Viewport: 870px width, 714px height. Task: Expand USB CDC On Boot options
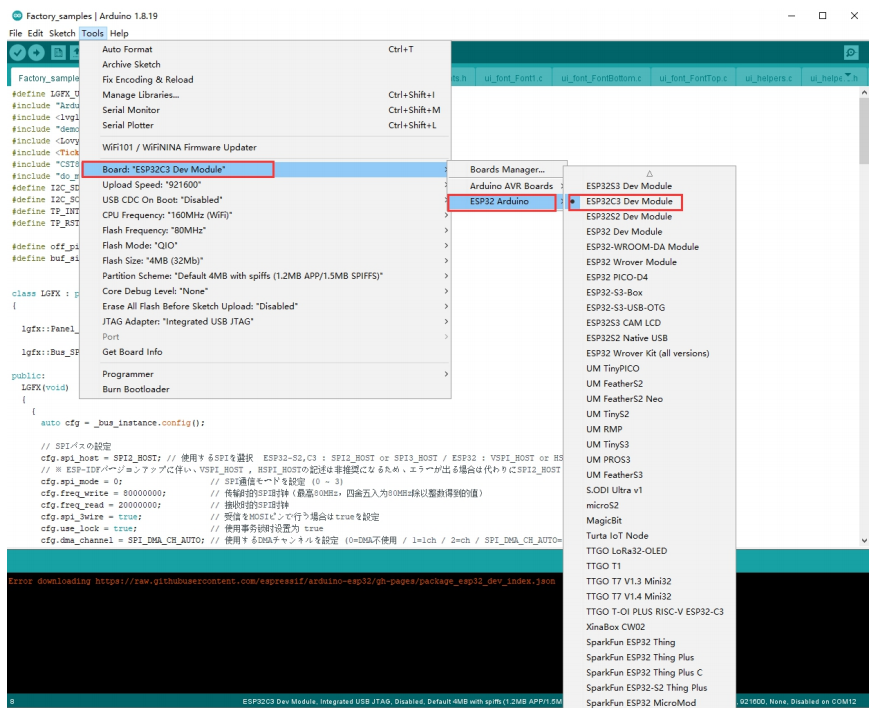(265, 200)
